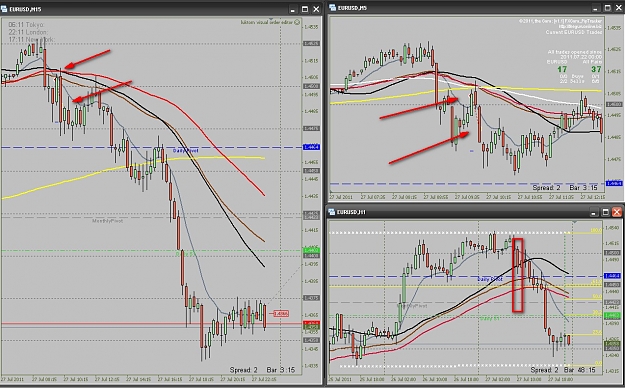This screenshot has width=625, height=388.
Task: Click the 27 Jul 2011 date on M5 time axis
Action: (x=341, y=197)
